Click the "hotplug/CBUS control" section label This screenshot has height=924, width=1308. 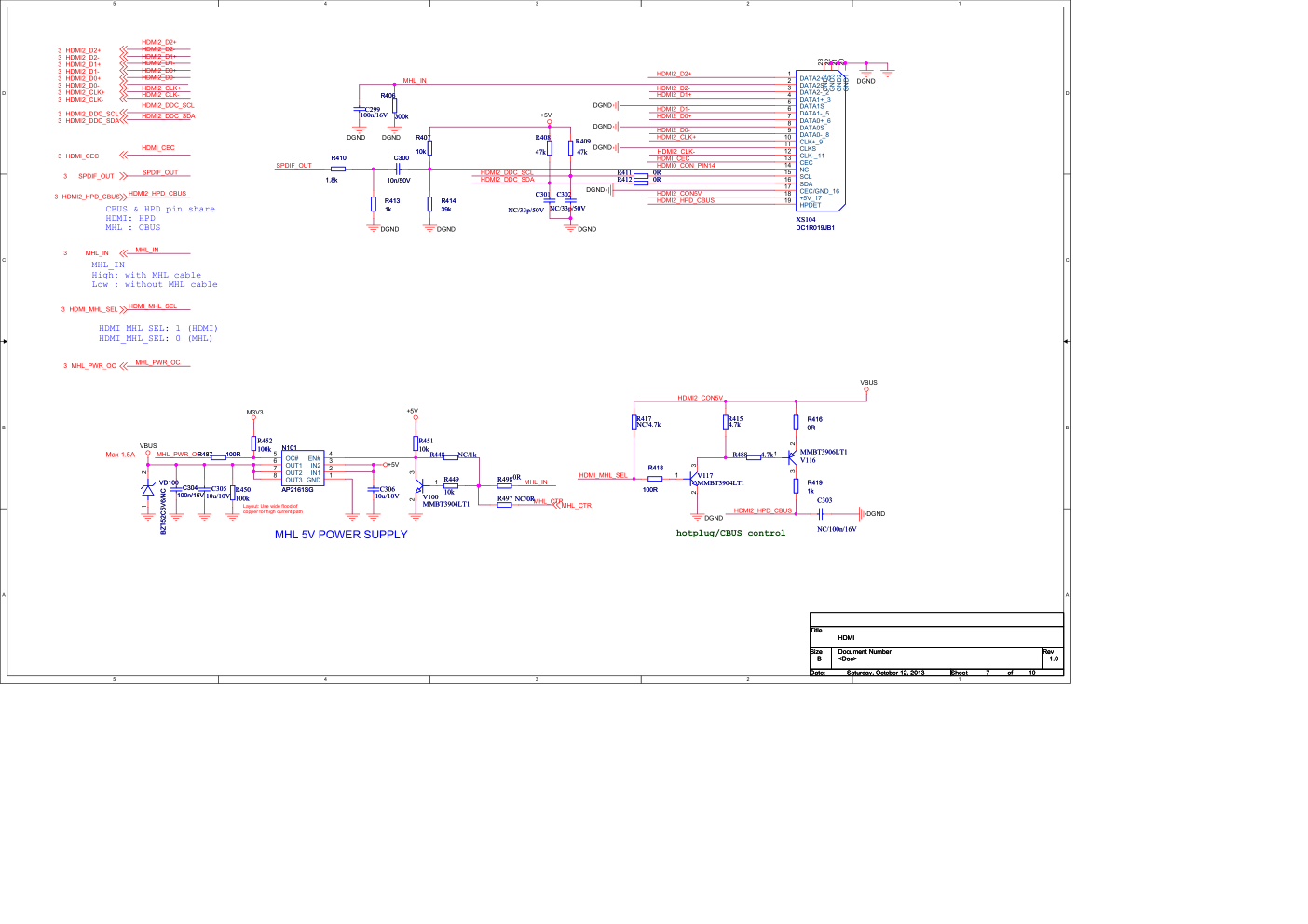click(730, 534)
